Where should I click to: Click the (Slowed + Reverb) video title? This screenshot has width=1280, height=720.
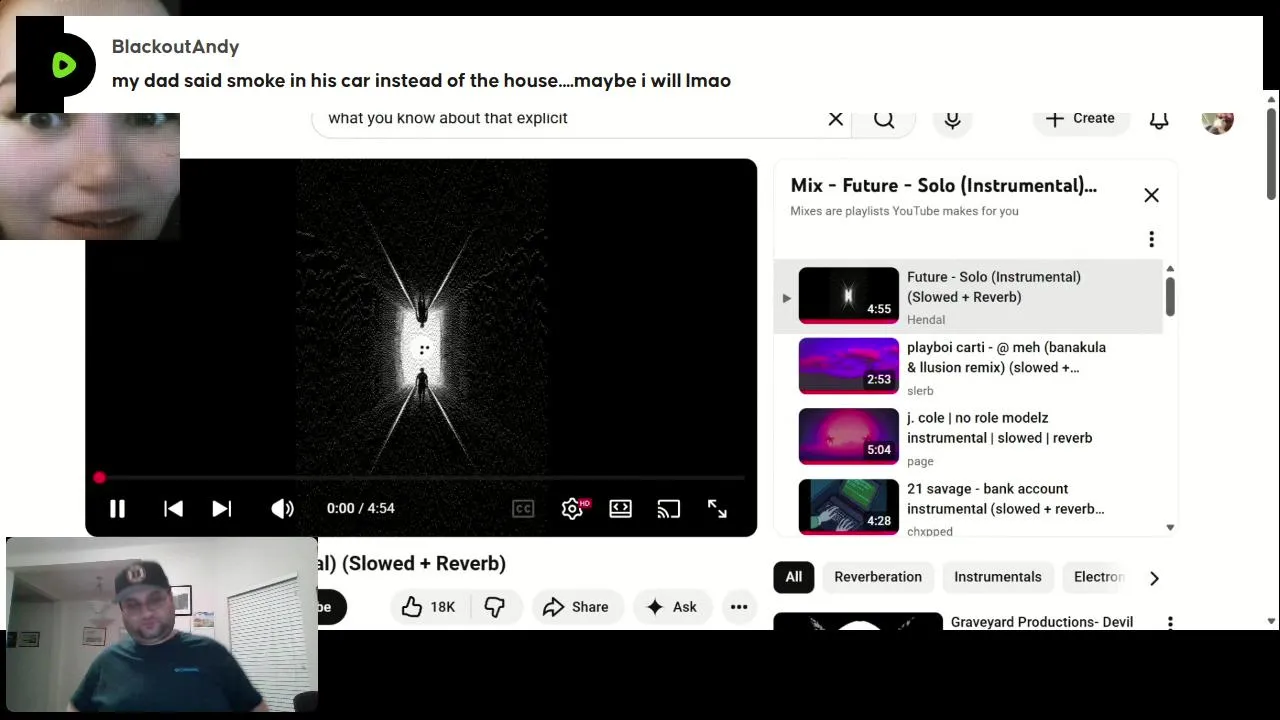click(412, 564)
